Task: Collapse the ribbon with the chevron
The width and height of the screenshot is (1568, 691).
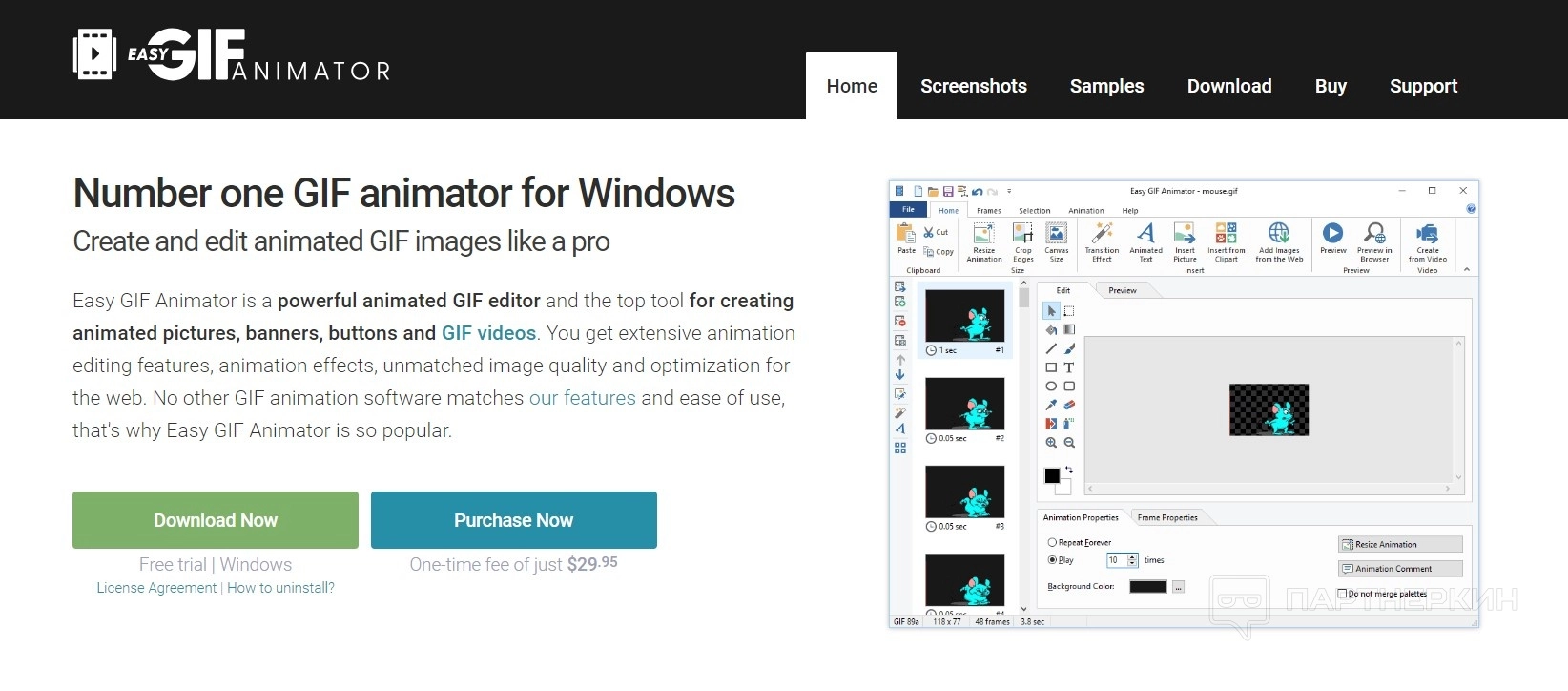Action: click(1467, 269)
